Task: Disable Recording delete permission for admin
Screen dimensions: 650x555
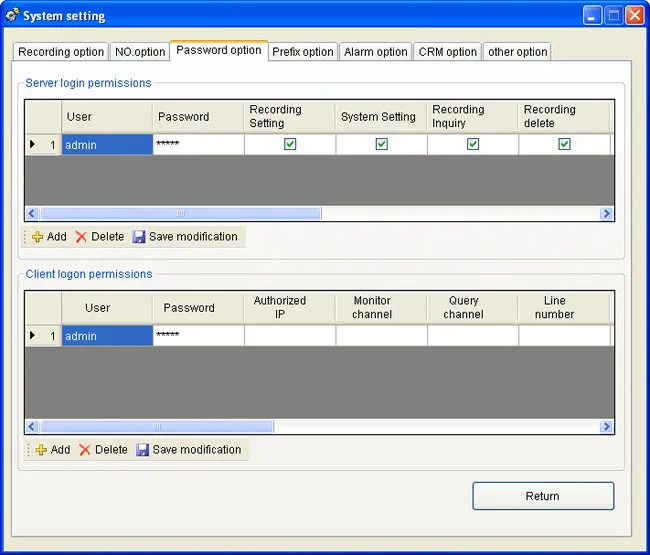Action: tap(564, 144)
